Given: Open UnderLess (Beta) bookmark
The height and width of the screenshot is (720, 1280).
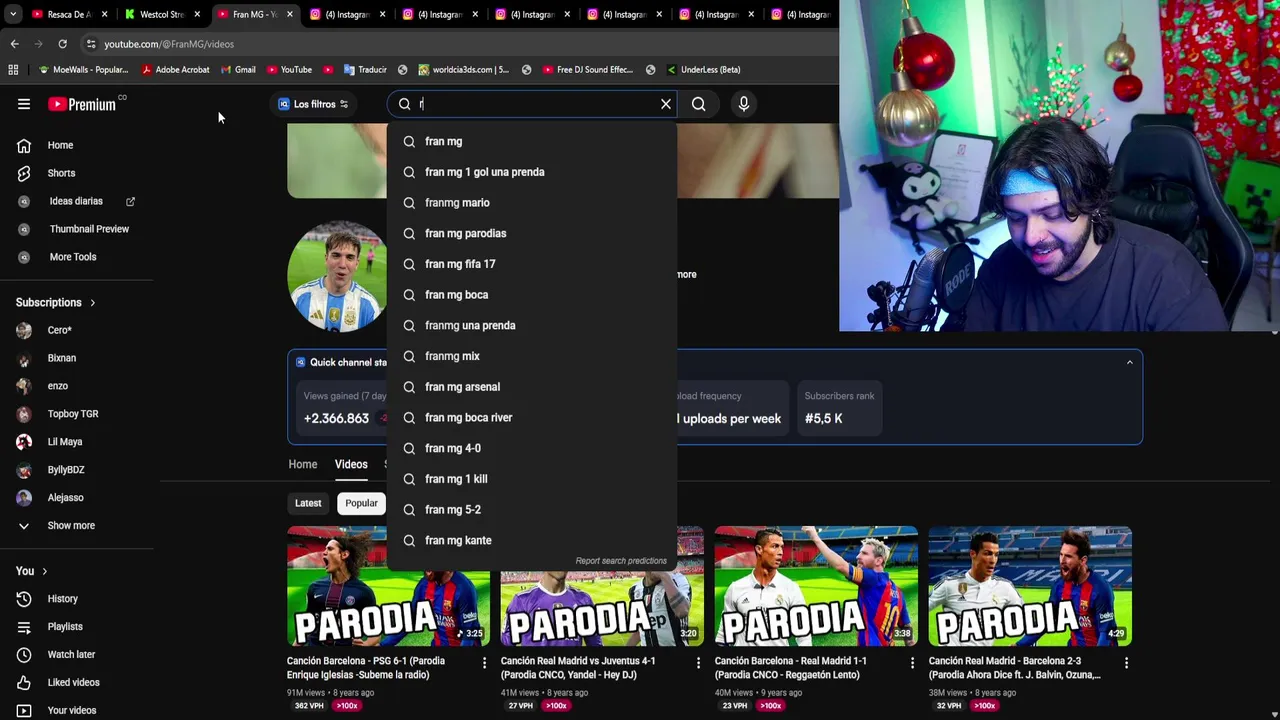Looking at the screenshot, I should [703, 70].
